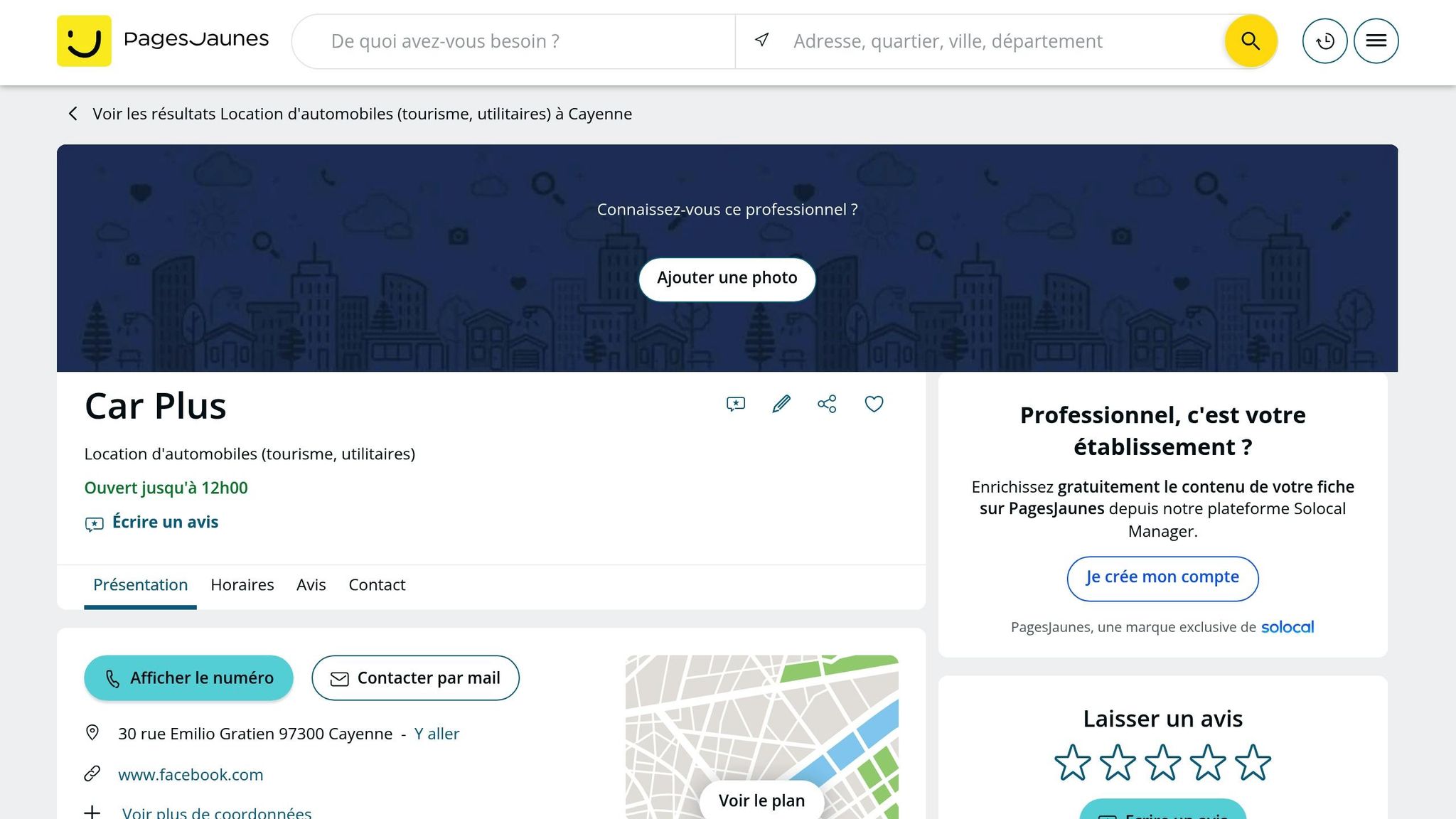Click the review speech bubble icon beside Car Plus
This screenshot has width=1456, height=819.
click(736, 404)
